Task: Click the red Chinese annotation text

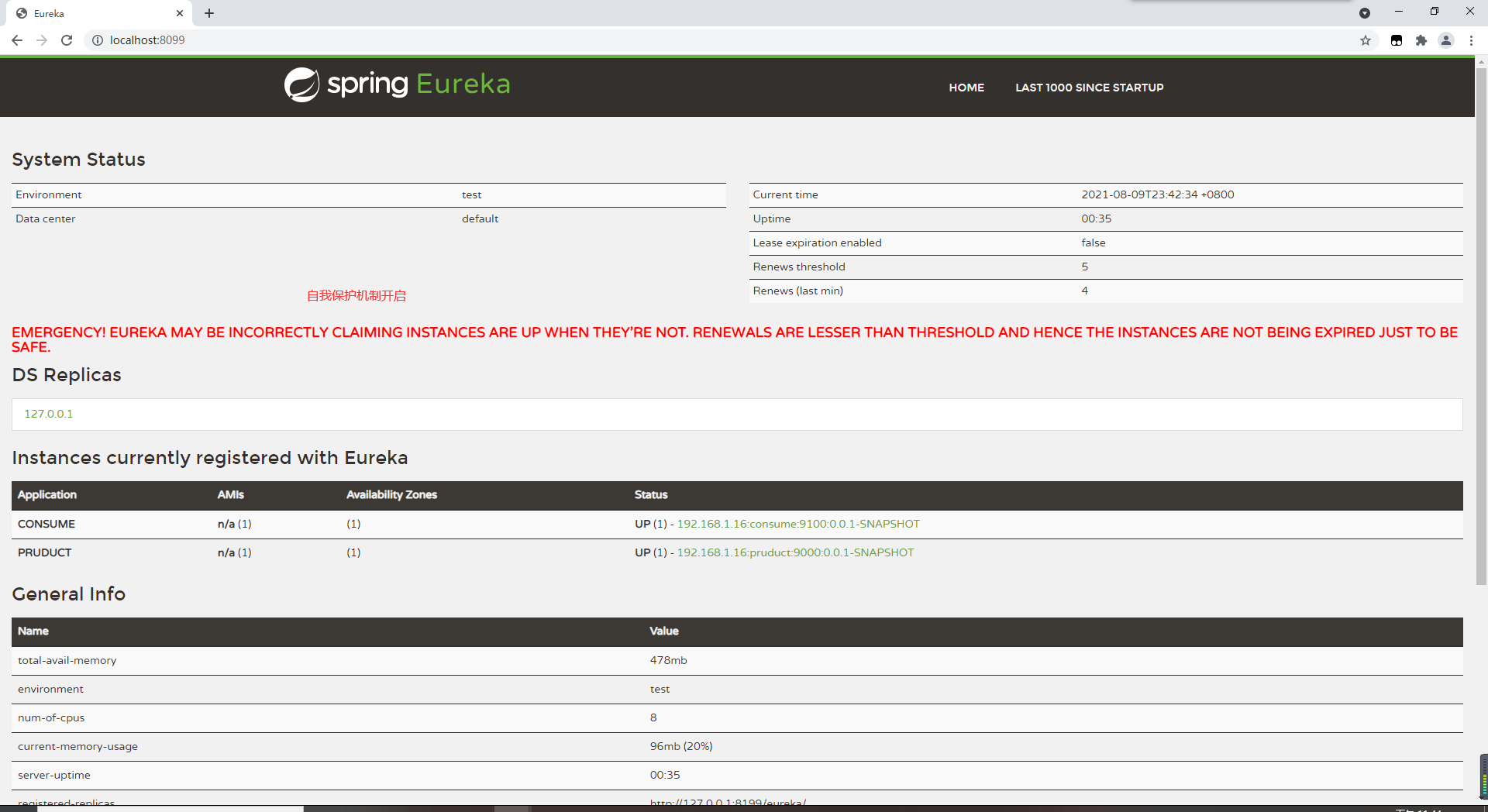Action: 356,295
